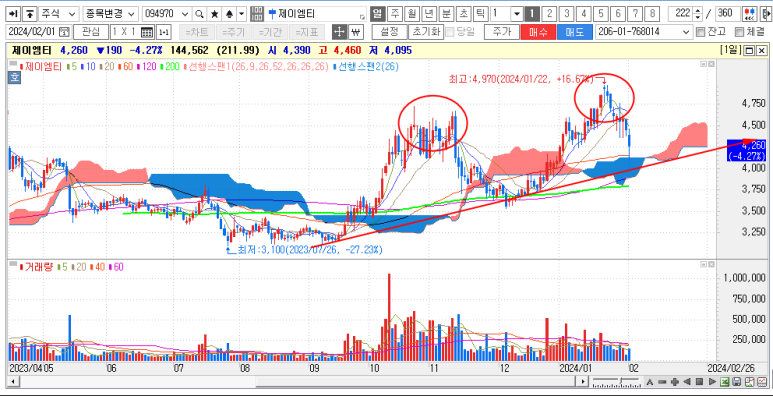This screenshot has width=773, height=396.
Task: Enable the 잔고 checkbox
Action: [700, 33]
